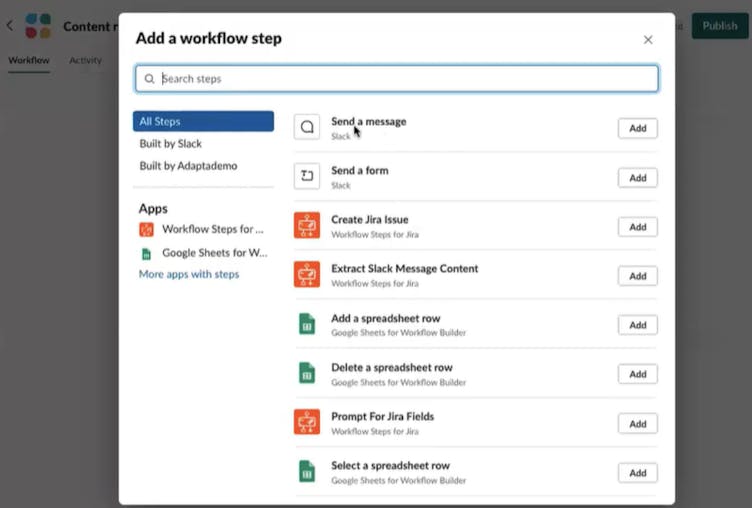Click the back arrow in the background window
This screenshot has height=508, width=752.
pyautogui.click(x=10, y=25)
